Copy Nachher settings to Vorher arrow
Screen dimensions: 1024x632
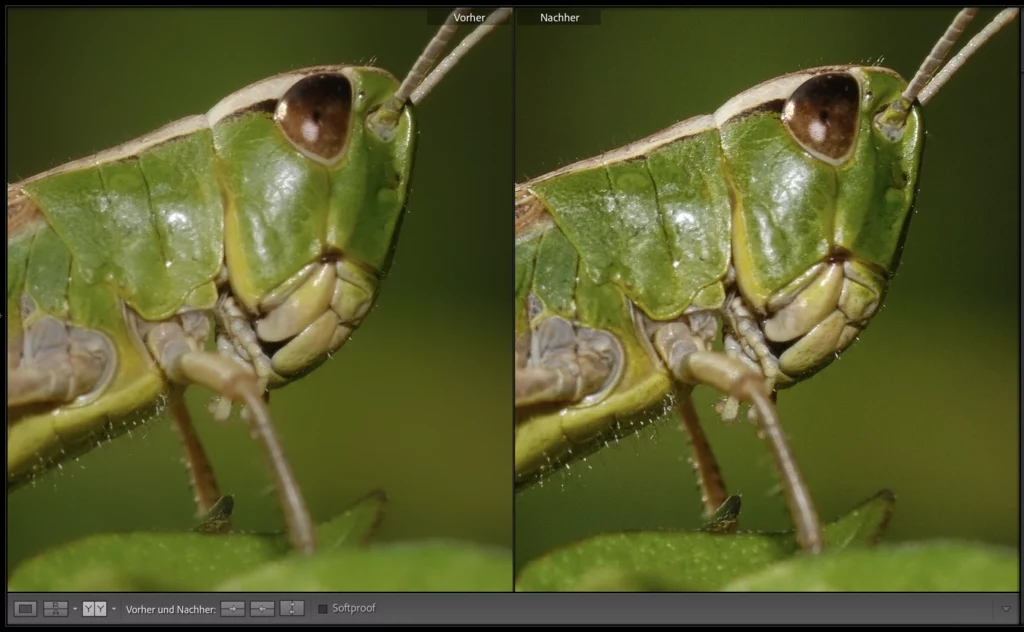(263, 608)
